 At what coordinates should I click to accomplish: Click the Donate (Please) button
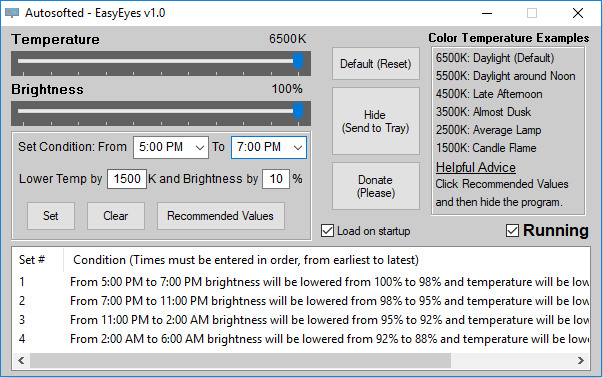pyautogui.click(x=376, y=186)
